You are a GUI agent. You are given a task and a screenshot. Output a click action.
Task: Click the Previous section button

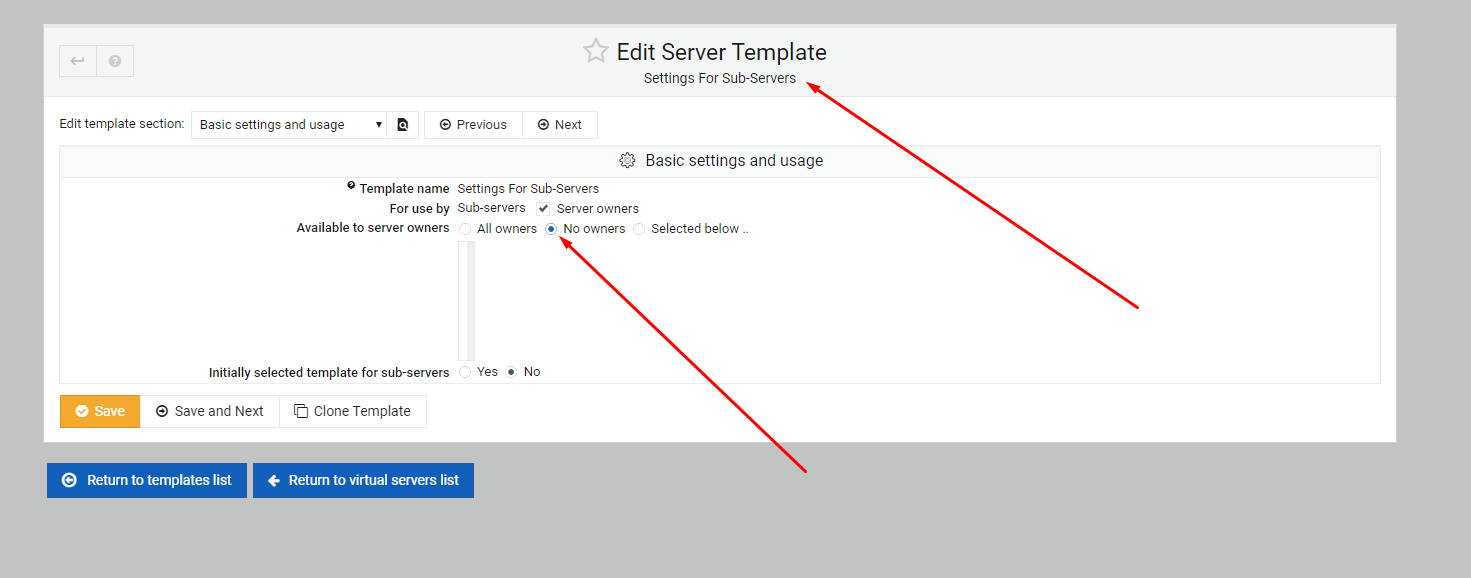[473, 125]
